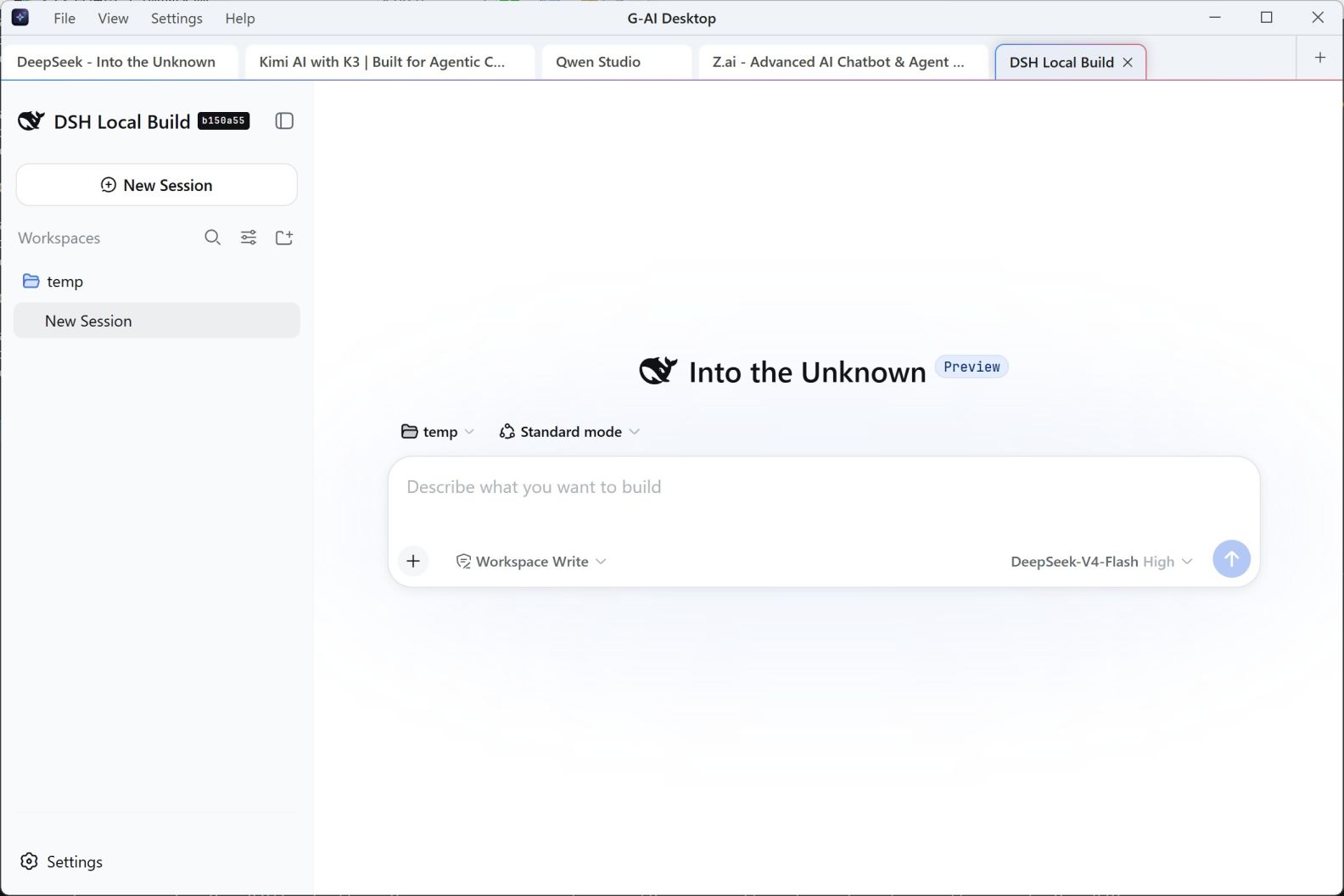Add a new workspace folder icon
The width and height of the screenshot is (1344, 896).
(x=284, y=238)
